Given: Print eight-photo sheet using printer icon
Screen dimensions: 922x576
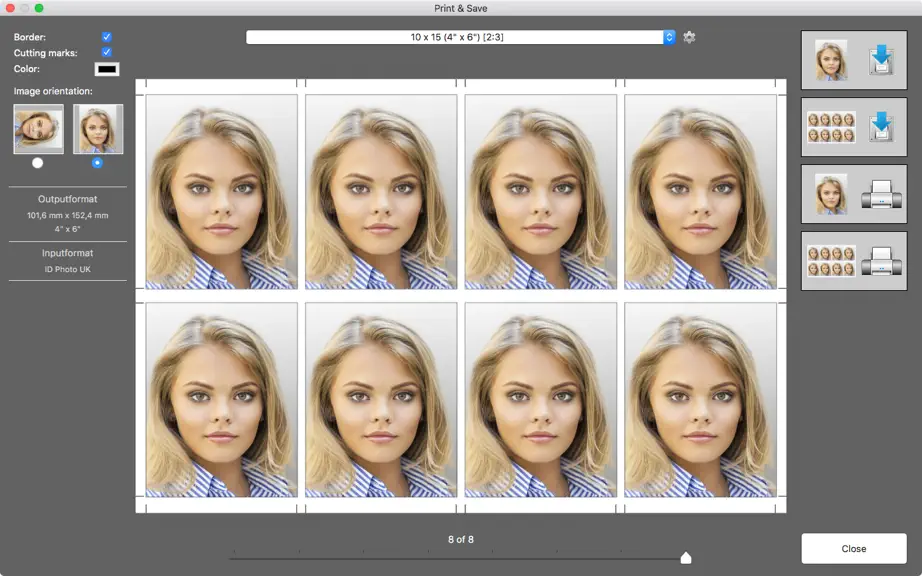Looking at the screenshot, I should coord(854,261).
